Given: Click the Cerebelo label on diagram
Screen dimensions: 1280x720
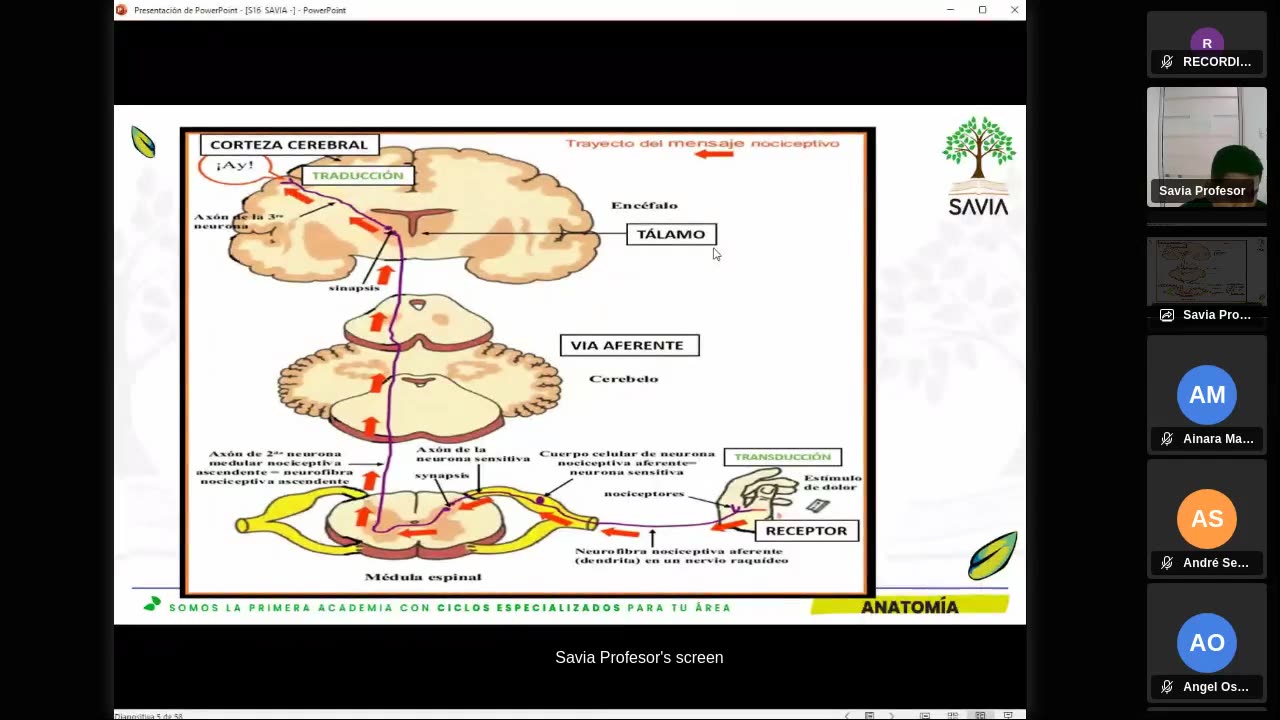Looking at the screenshot, I should pos(623,379).
